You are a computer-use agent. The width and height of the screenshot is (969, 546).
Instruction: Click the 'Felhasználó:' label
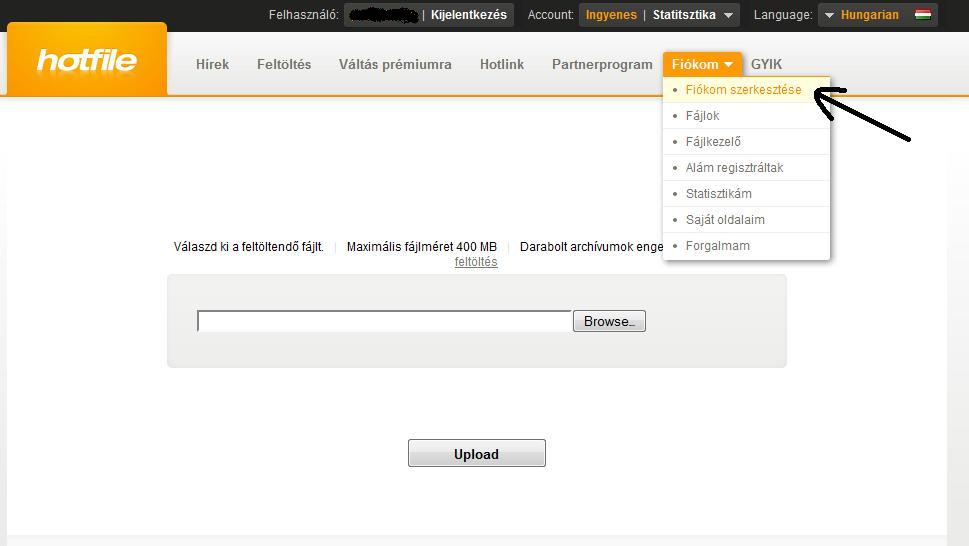point(303,15)
